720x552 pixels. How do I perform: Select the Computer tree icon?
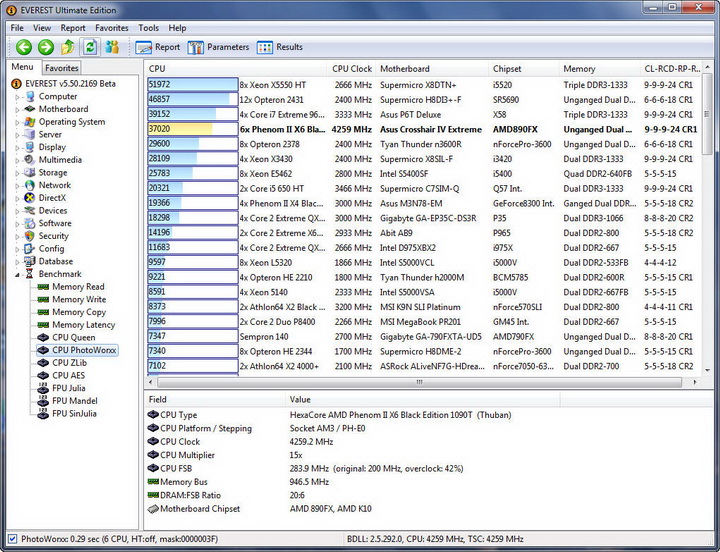(x=30, y=96)
